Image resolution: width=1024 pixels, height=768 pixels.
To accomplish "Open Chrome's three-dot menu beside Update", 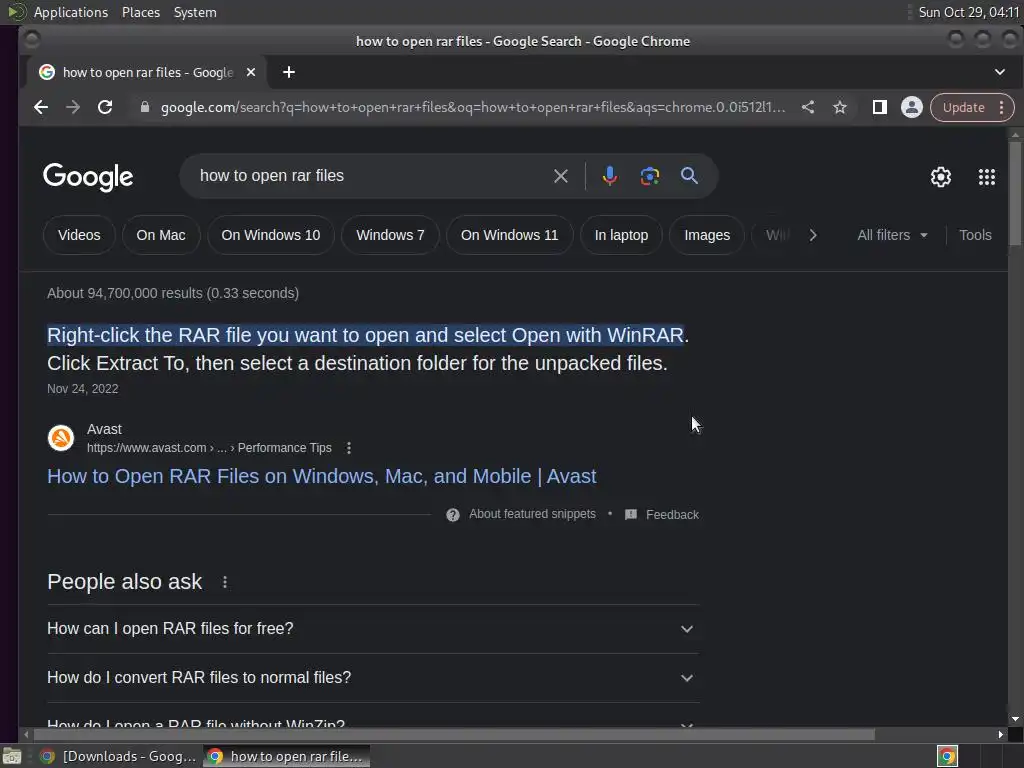I will tap(1001, 107).
